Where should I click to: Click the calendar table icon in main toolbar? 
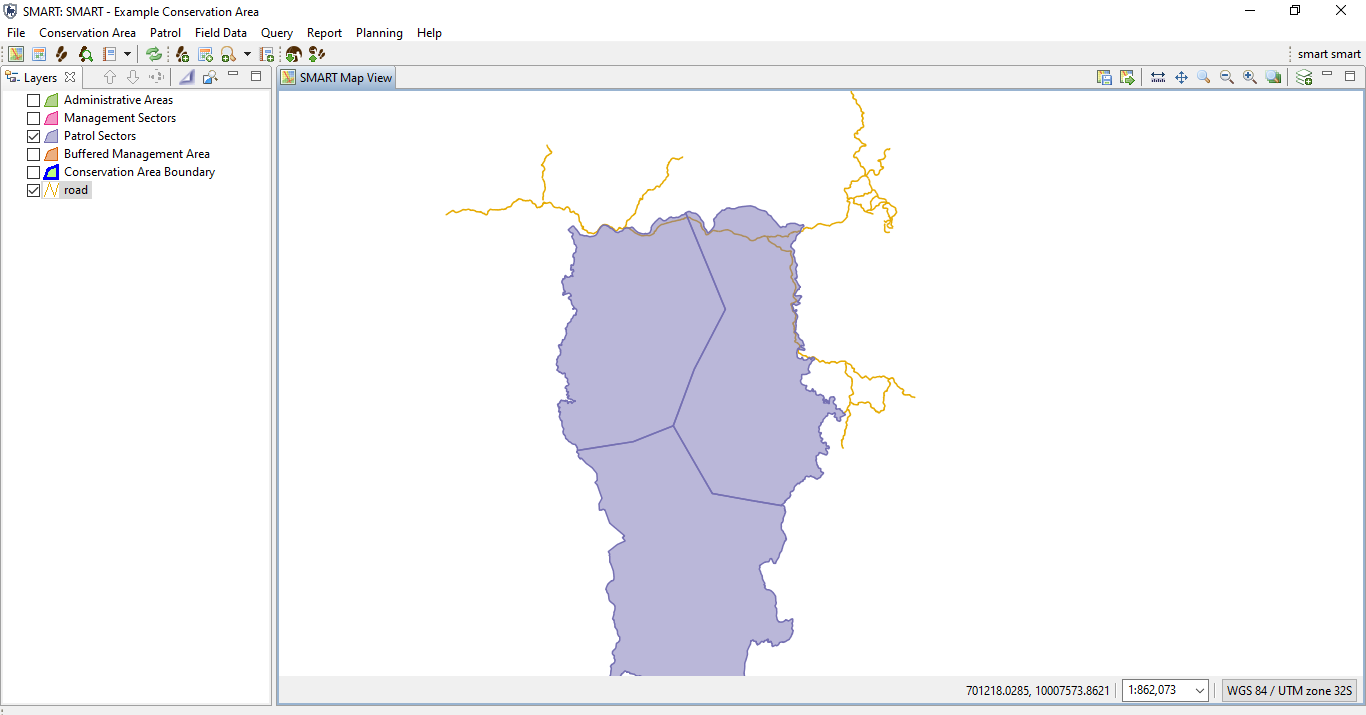(x=39, y=54)
